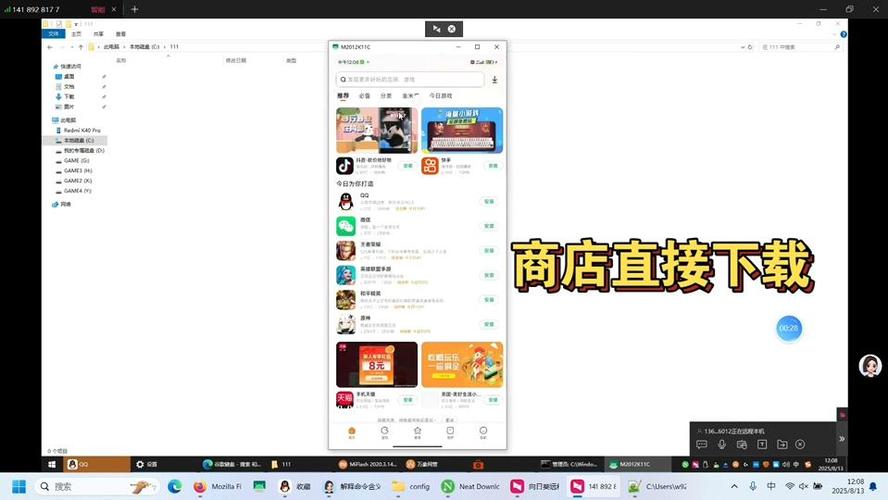Click the disconnect X icon in remote panel
This screenshot has width=888, height=500.
(x=800, y=445)
